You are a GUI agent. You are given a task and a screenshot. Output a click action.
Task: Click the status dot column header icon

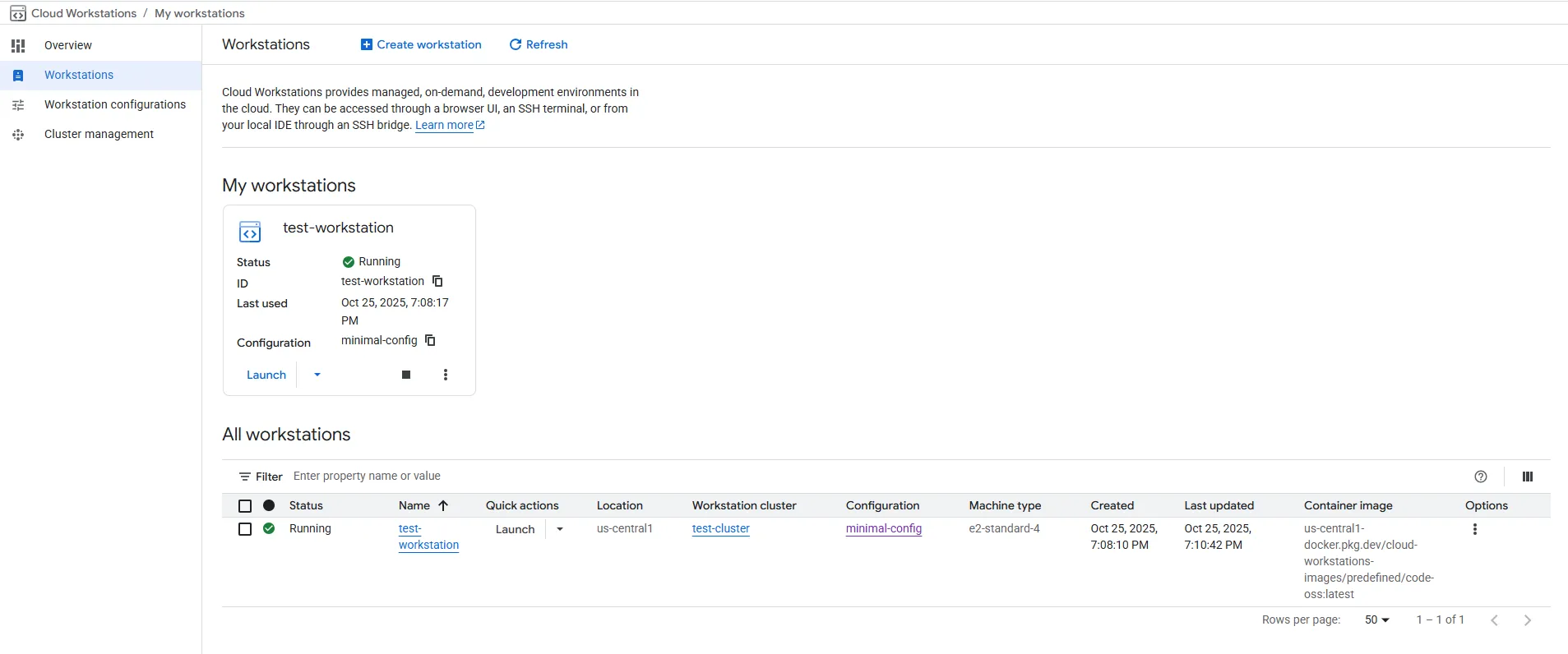tap(269, 506)
